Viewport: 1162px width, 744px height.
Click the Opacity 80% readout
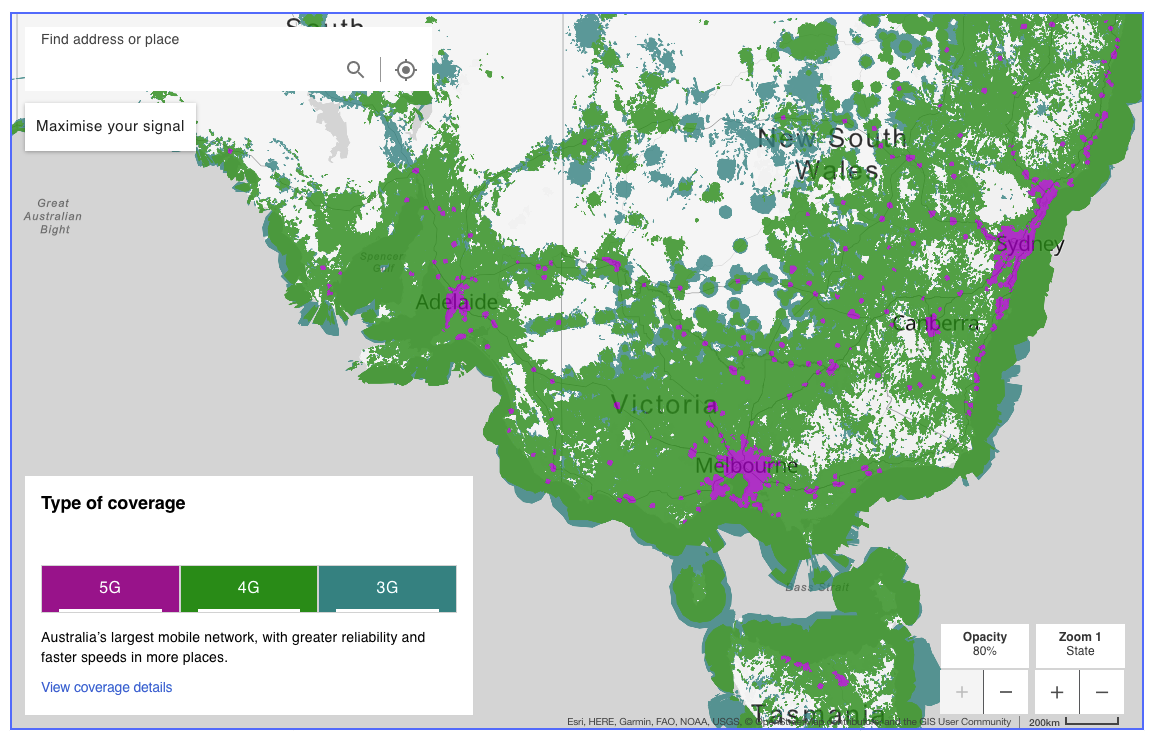[x=985, y=644]
